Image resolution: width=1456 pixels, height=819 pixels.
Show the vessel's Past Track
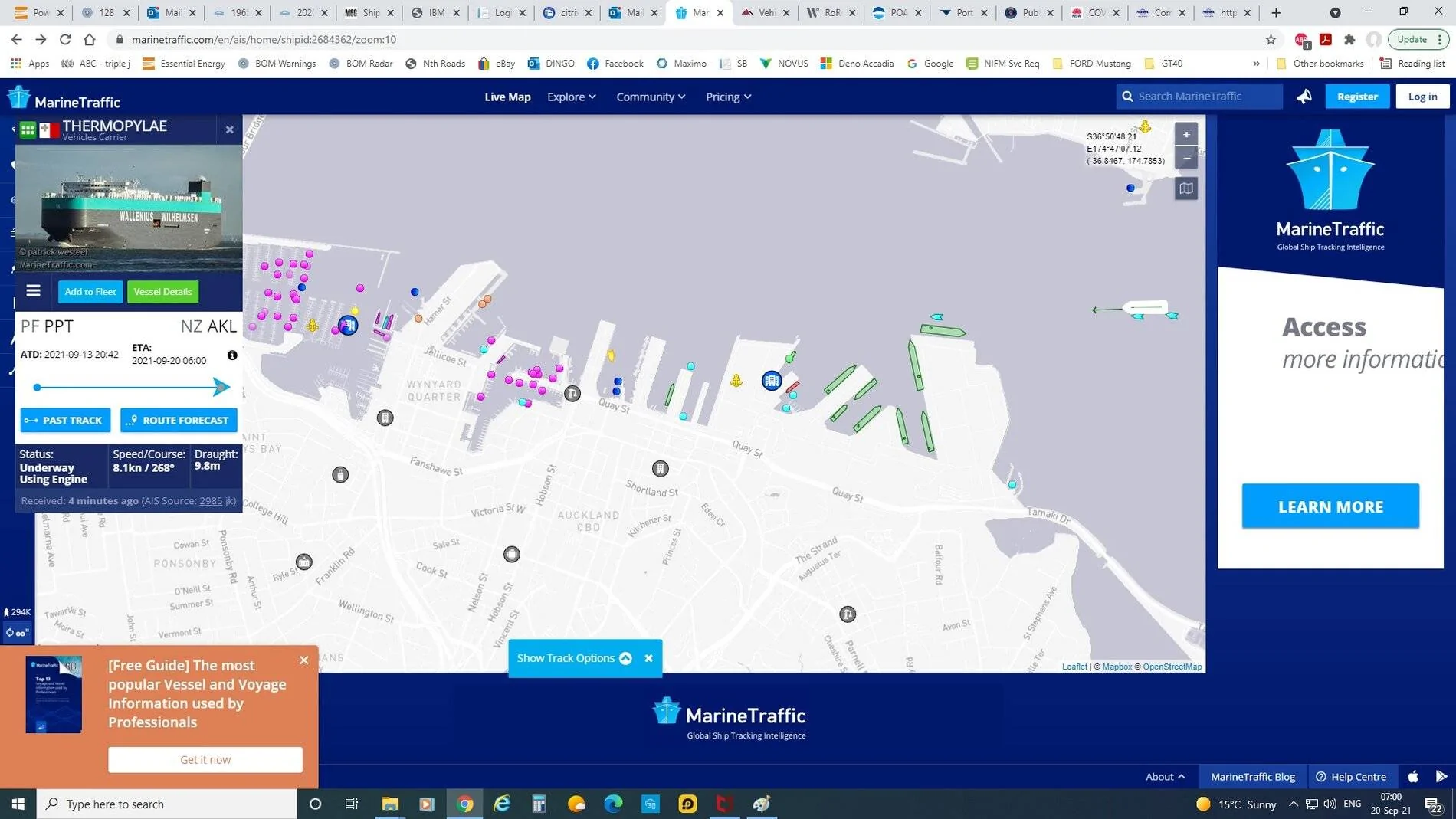pos(65,420)
